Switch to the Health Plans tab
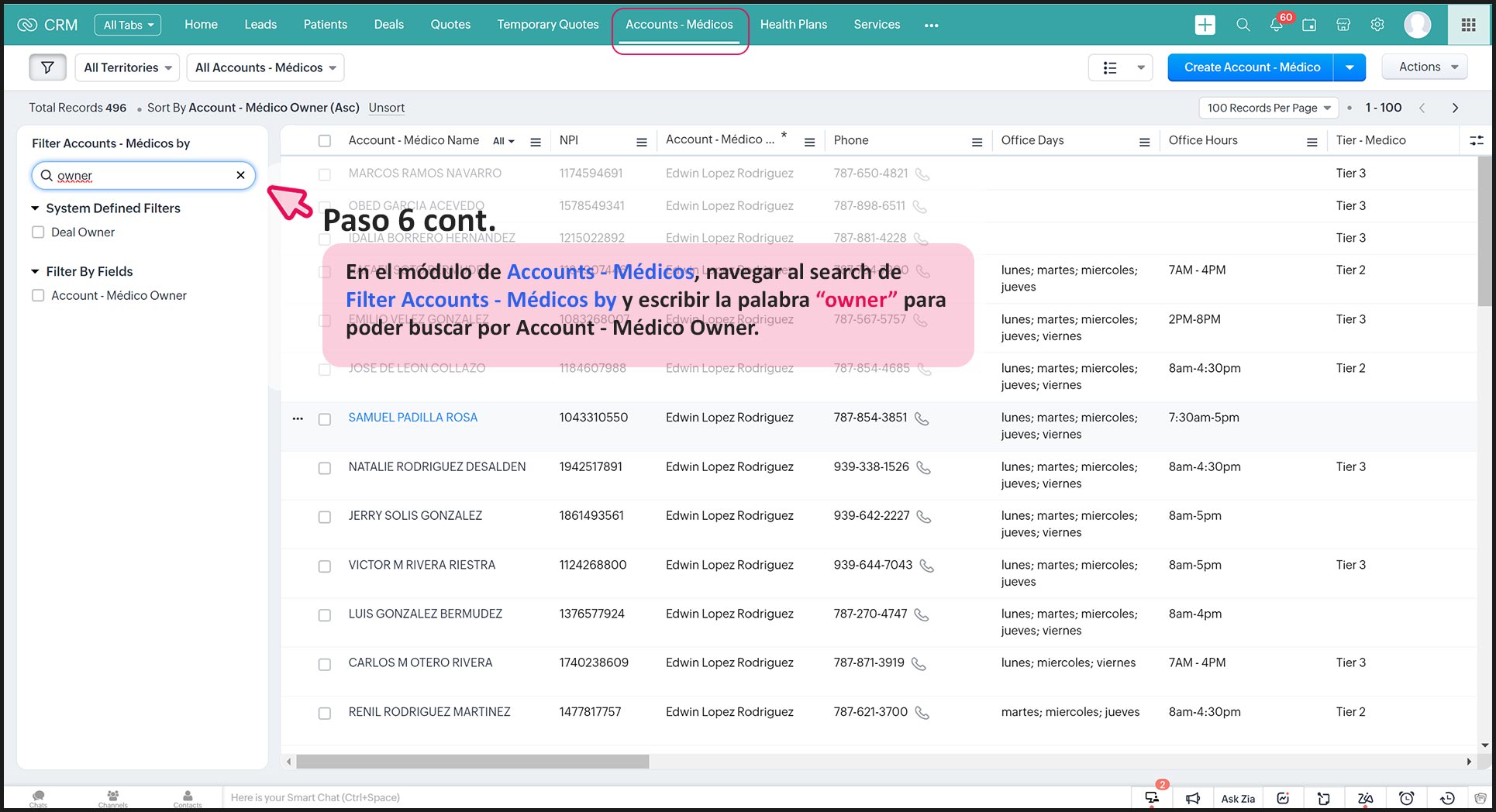 pyautogui.click(x=793, y=25)
